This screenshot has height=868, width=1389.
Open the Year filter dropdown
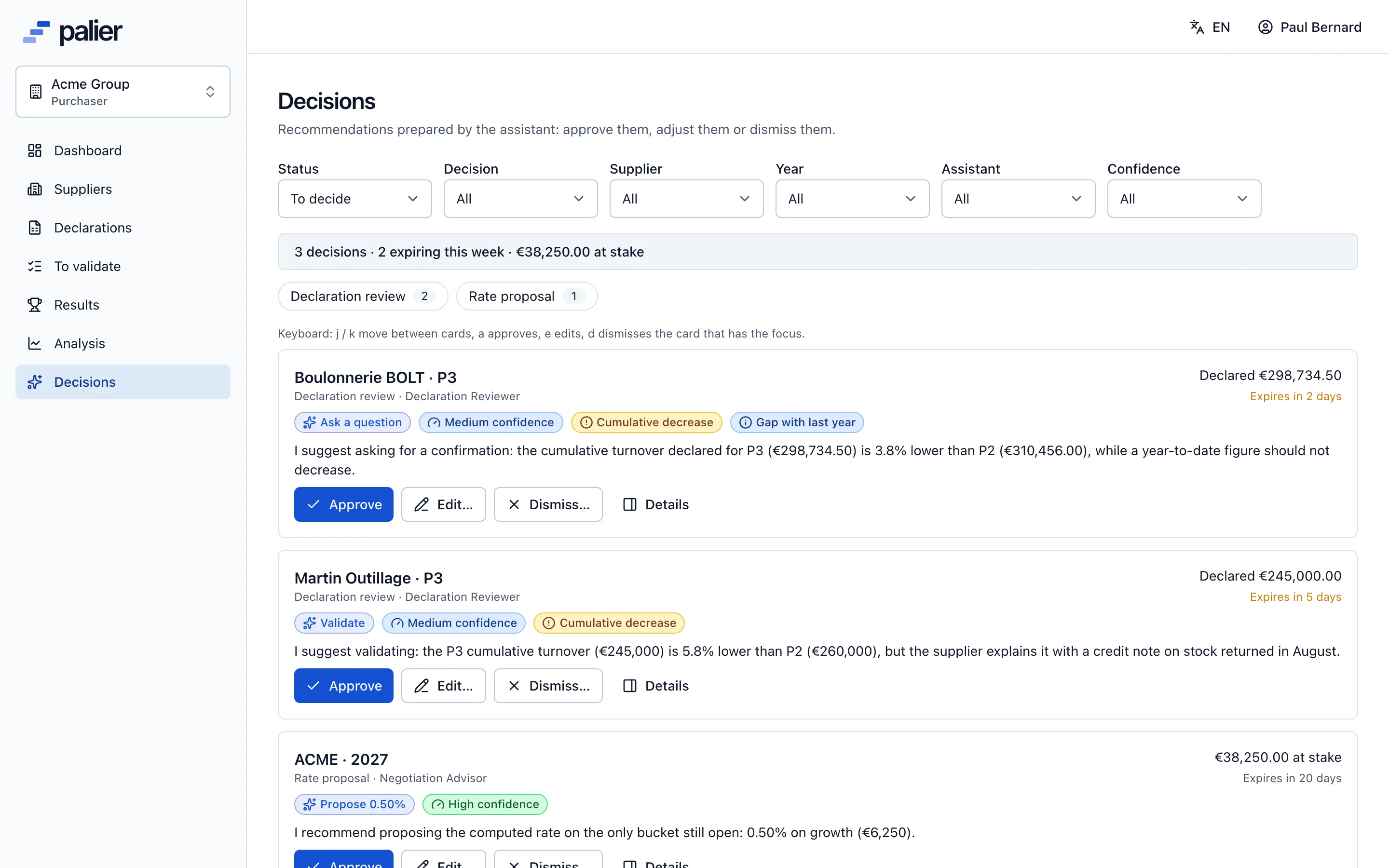point(852,199)
